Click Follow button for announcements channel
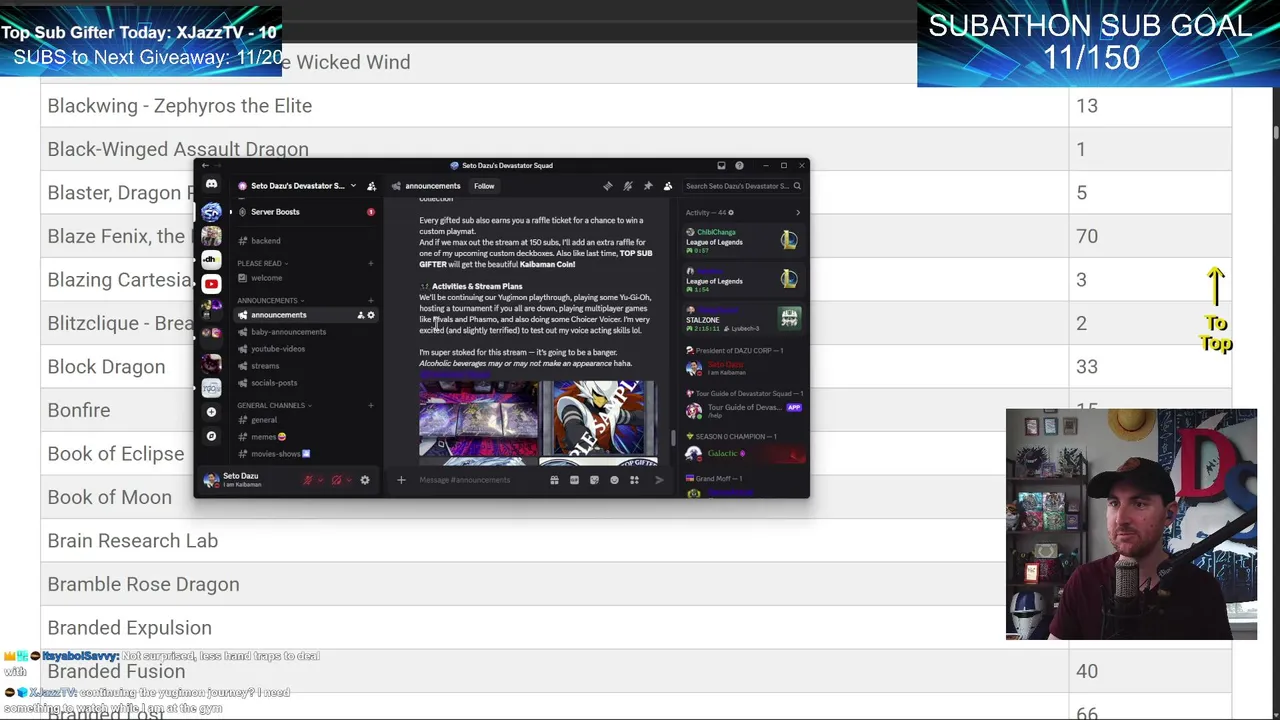The image size is (1280, 720). click(484, 186)
